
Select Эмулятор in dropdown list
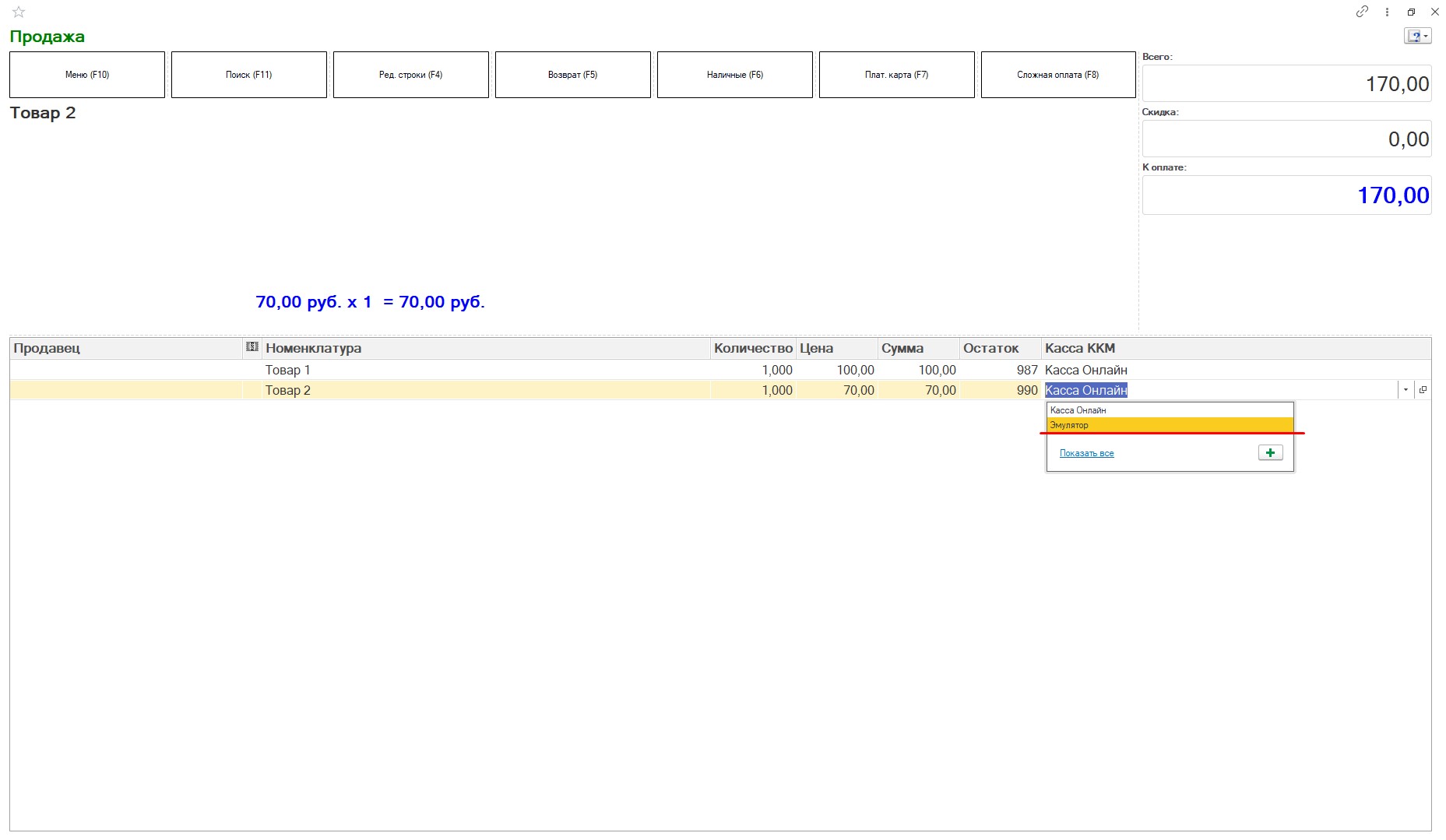point(1170,425)
